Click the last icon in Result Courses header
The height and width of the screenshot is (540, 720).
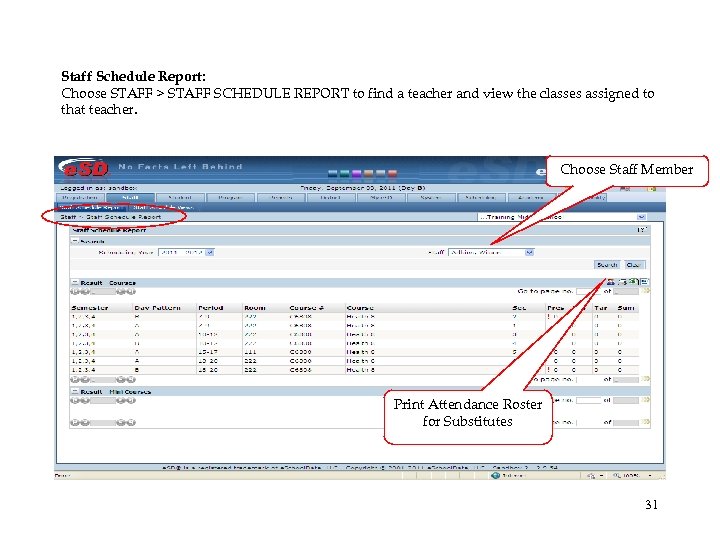(x=644, y=282)
